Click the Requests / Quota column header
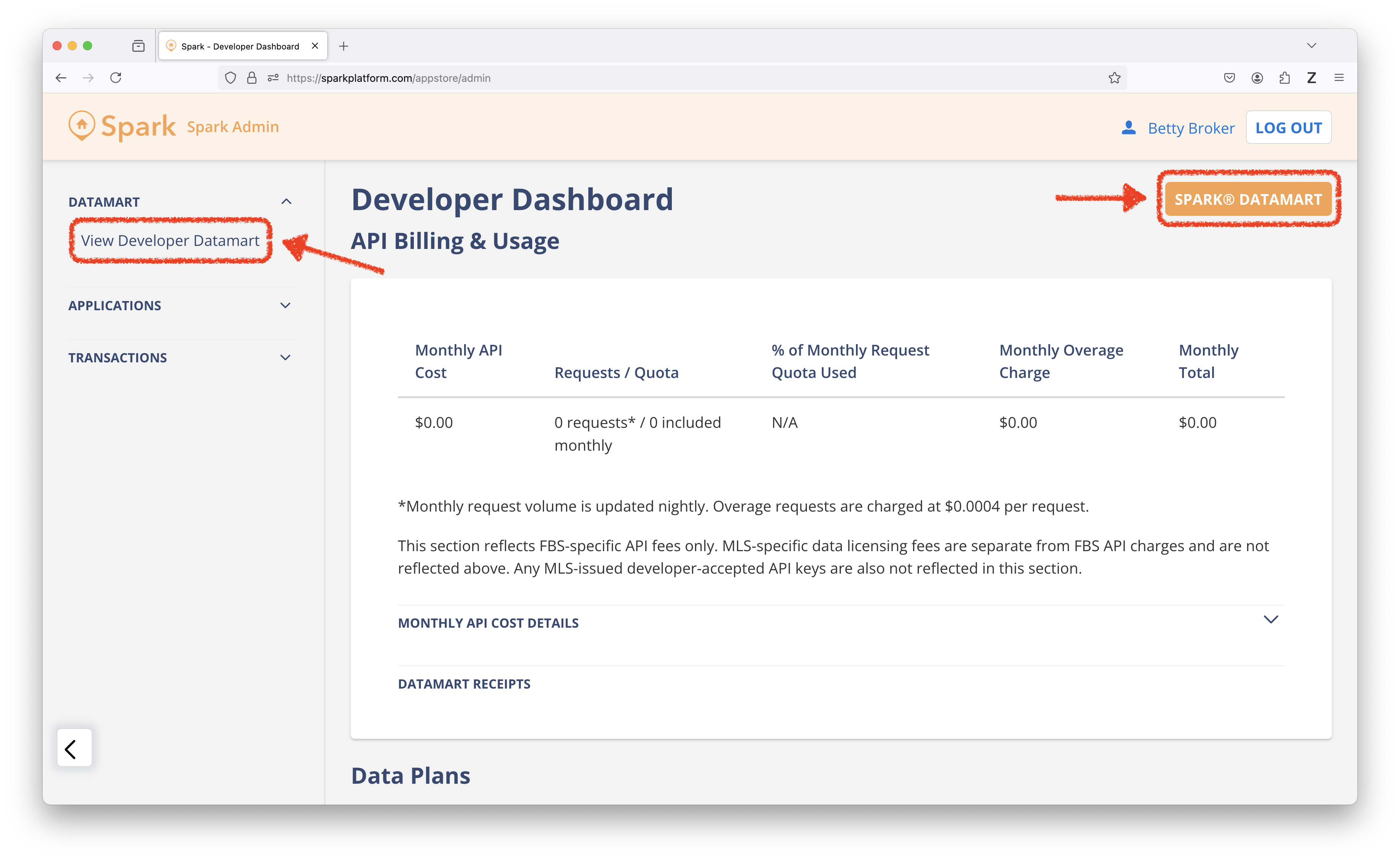 click(616, 372)
